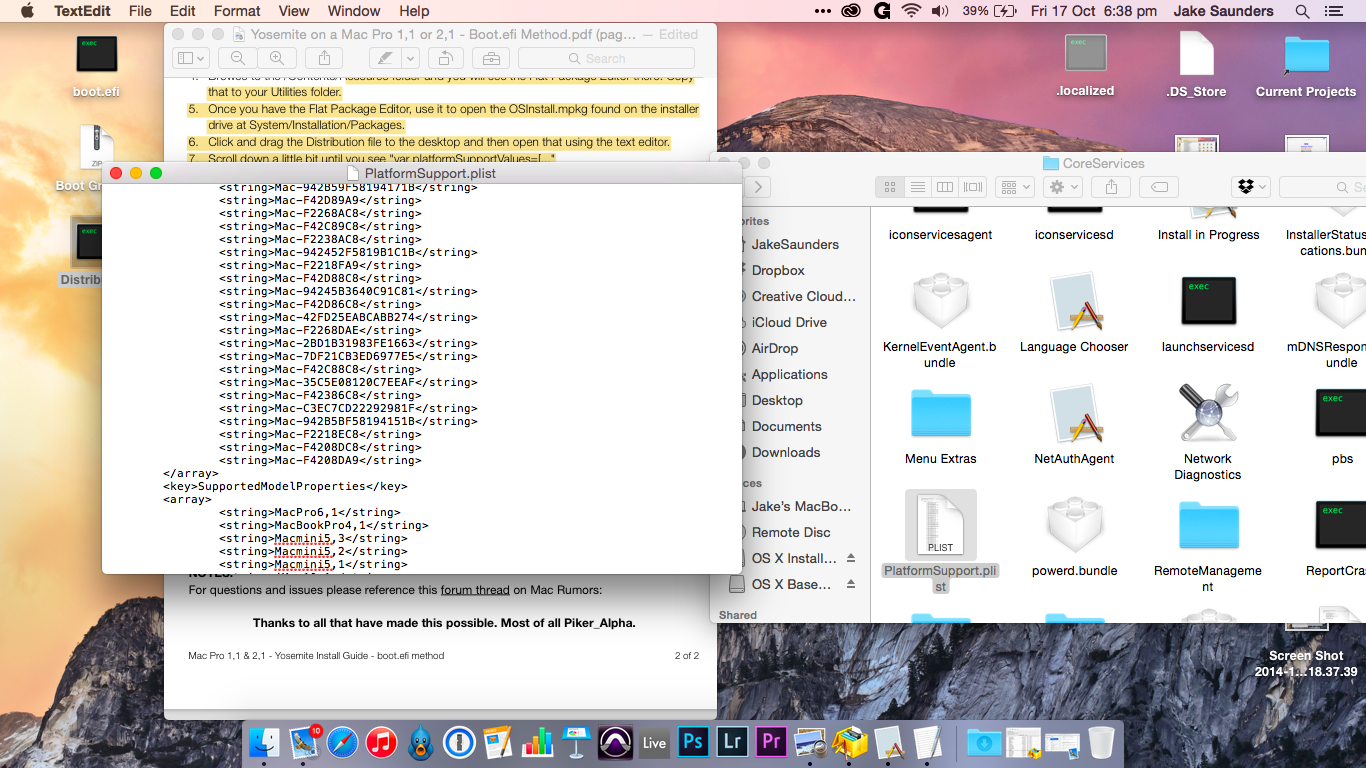1366x768 pixels.
Task: Open the Apple menu
Action: pyautogui.click(x=27, y=11)
